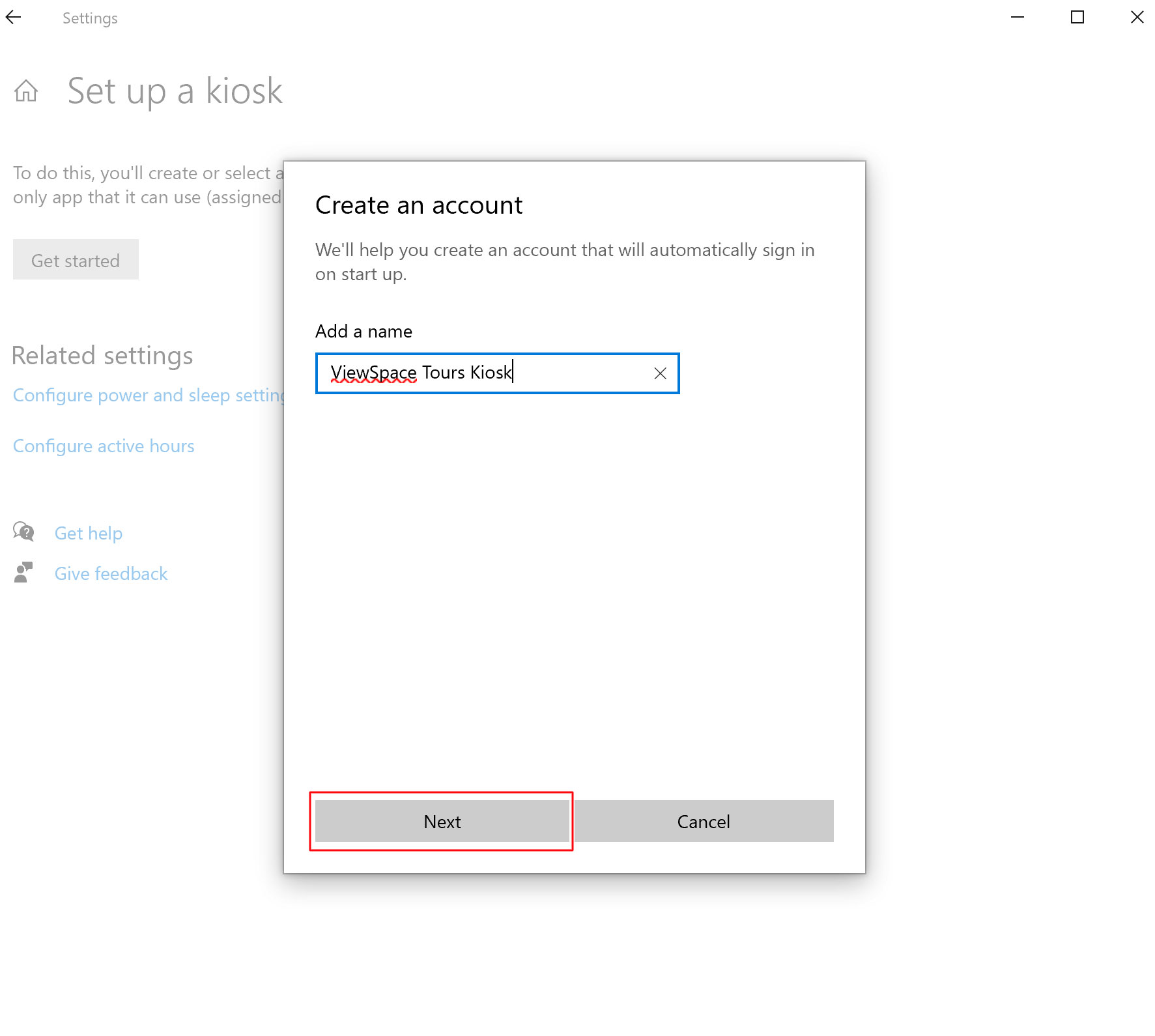
Task: Click the 'Create an account' dialog heading
Action: click(419, 205)
